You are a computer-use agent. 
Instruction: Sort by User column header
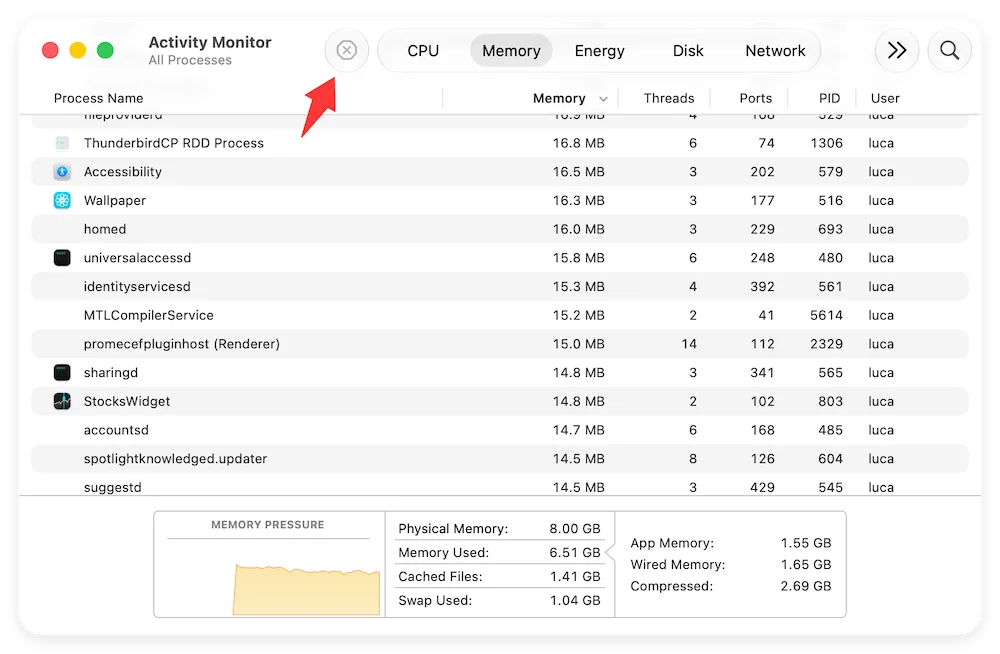[885, 98]
